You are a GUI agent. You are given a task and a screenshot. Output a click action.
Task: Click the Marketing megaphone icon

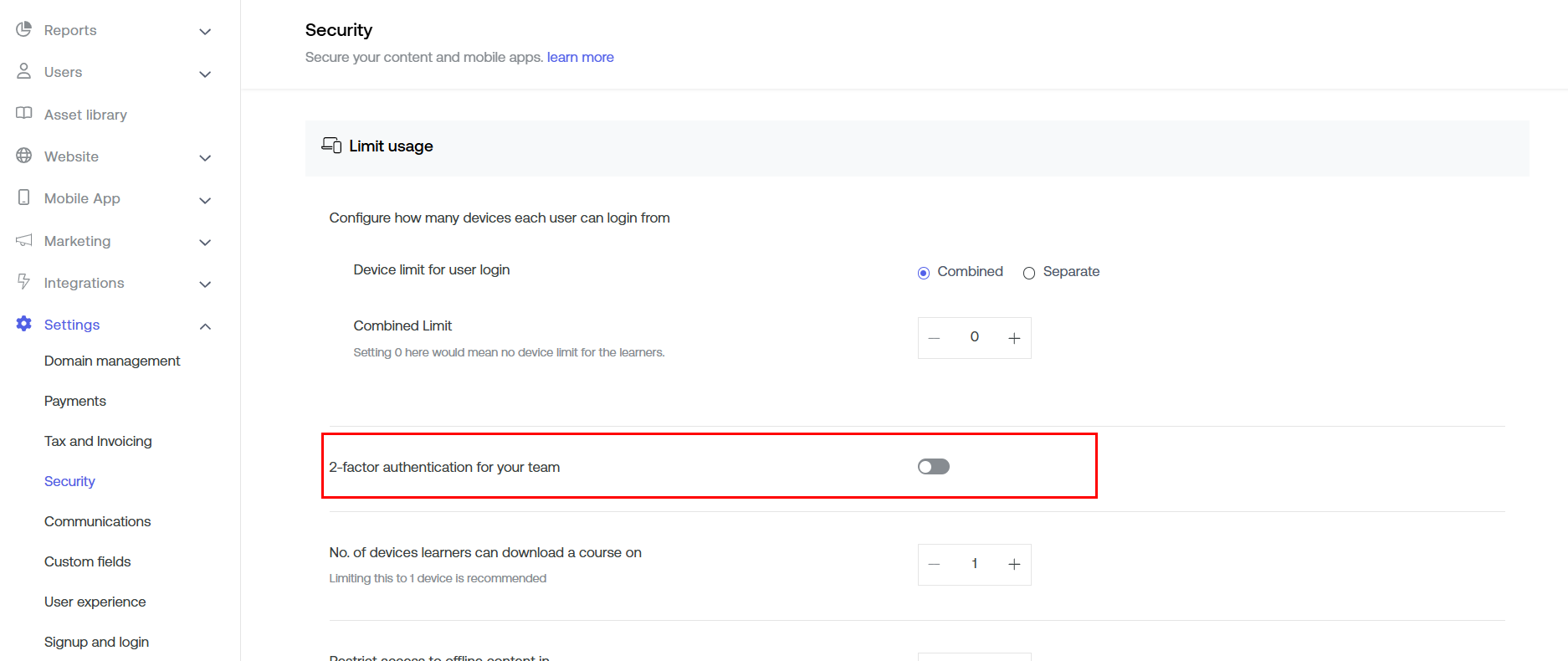[23, 240]
